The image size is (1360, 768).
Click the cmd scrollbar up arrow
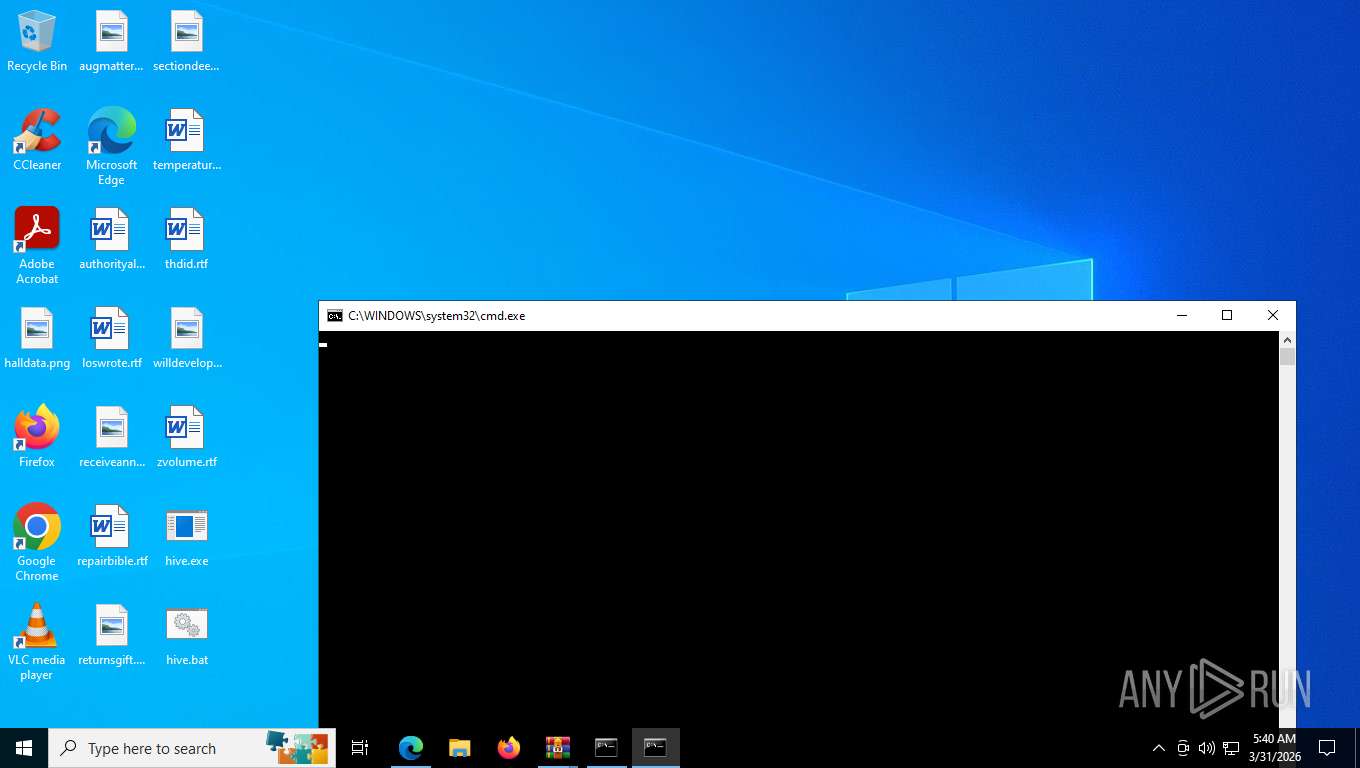pos(1287,340)
